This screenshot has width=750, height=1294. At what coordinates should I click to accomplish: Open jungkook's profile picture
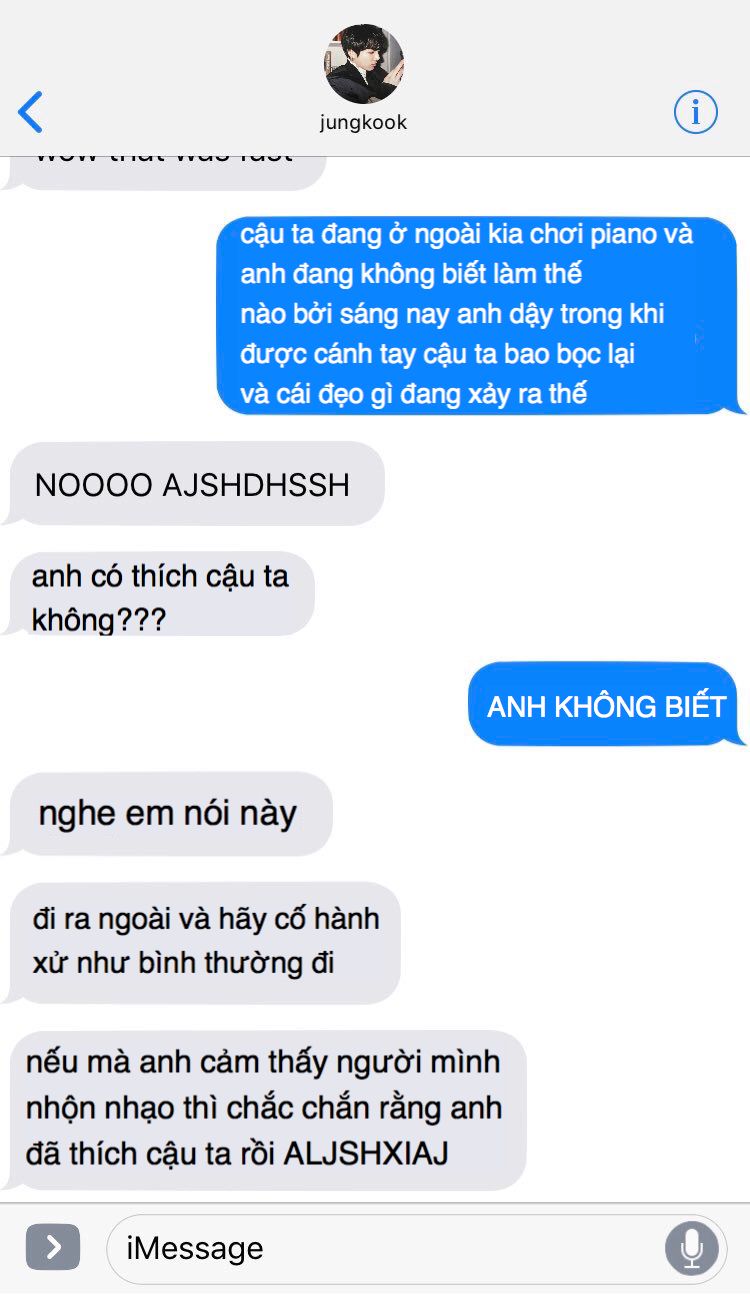click(364, 64)
